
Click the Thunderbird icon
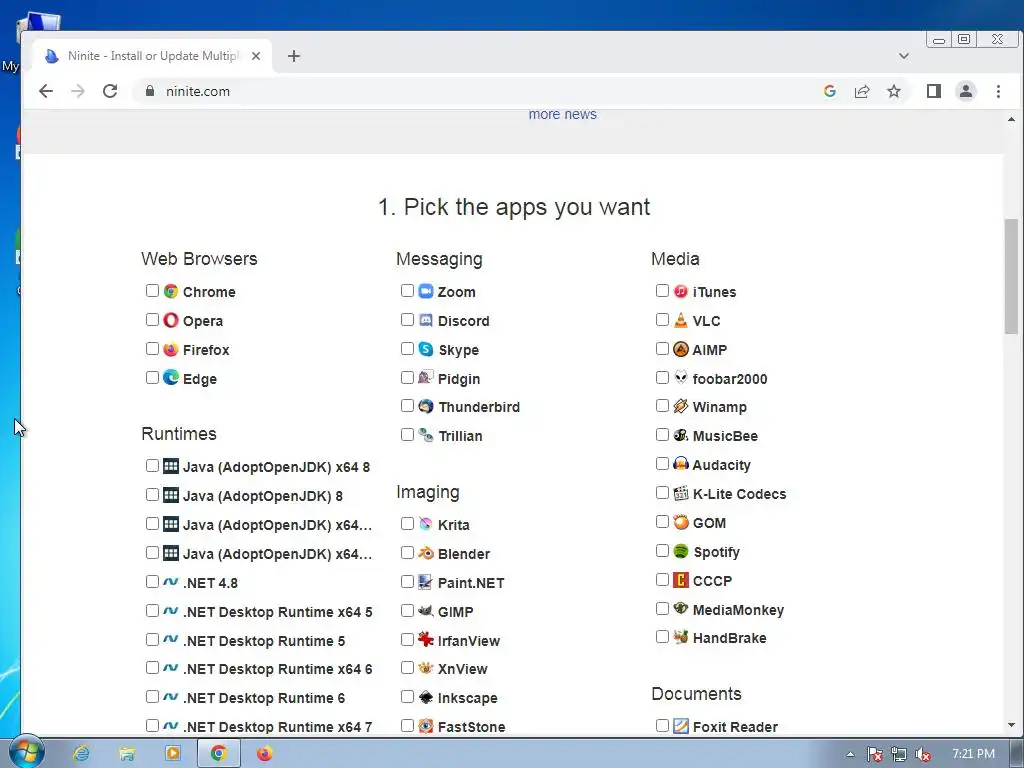tap(426, 406)
